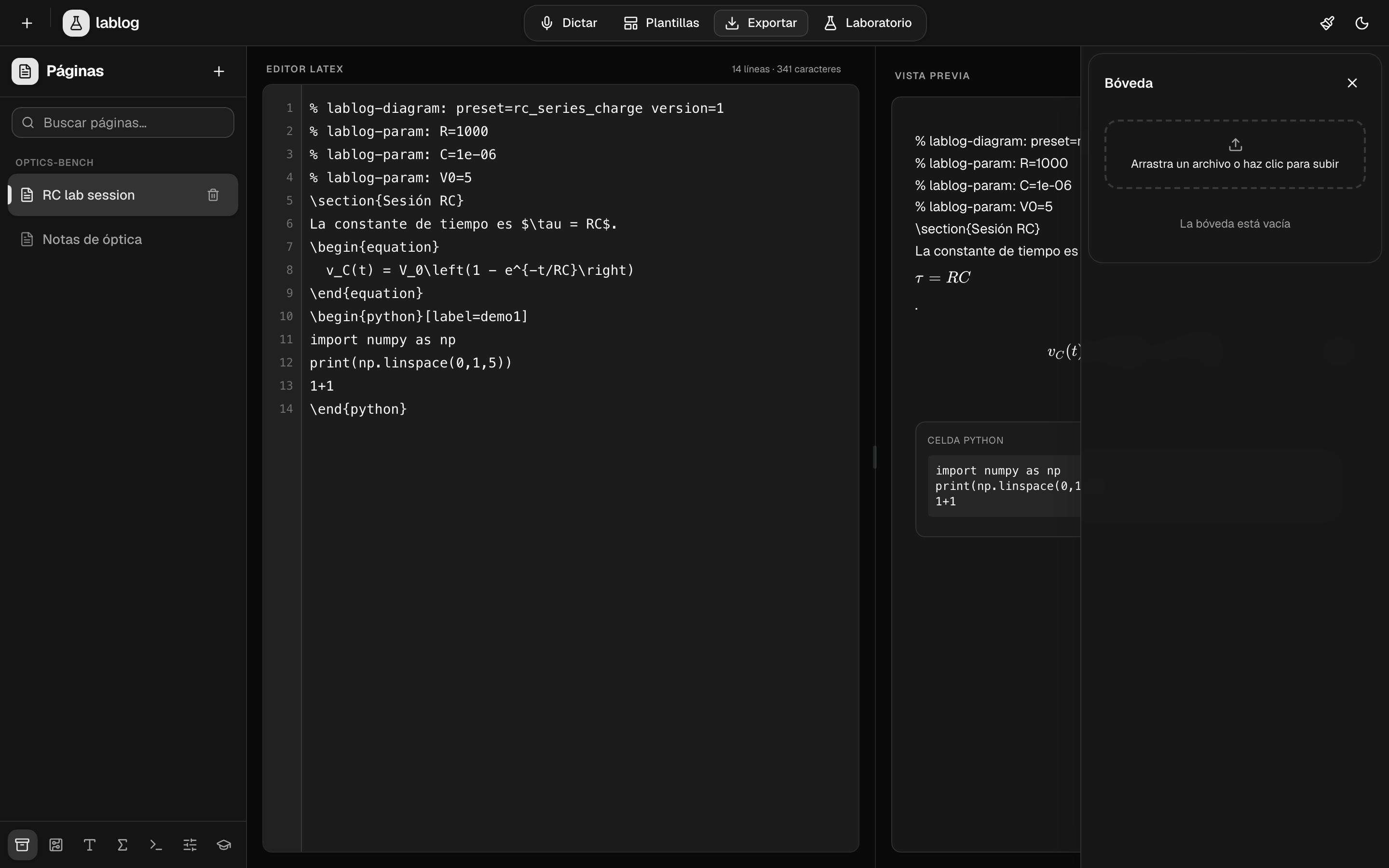
Task: Open Plantillas templates
Action: tap(661, 23)
